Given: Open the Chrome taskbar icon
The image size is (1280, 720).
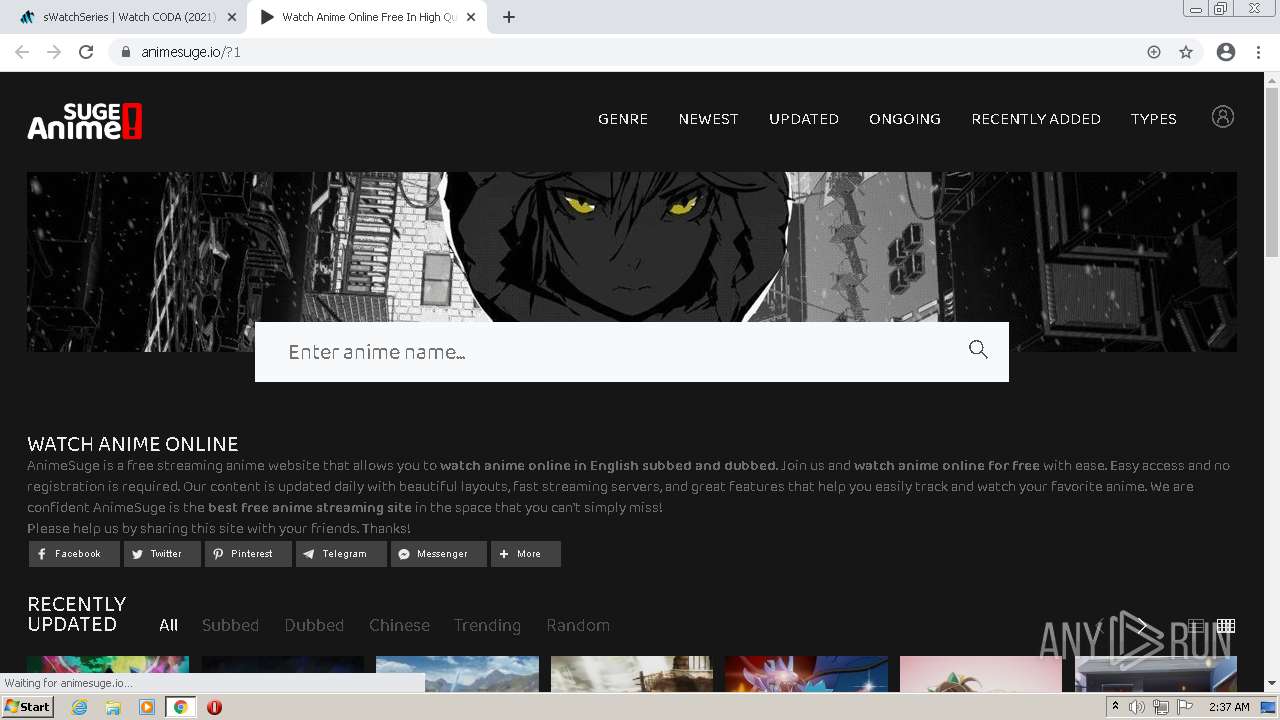Looking at the screenshot, I should coord(180,707).
